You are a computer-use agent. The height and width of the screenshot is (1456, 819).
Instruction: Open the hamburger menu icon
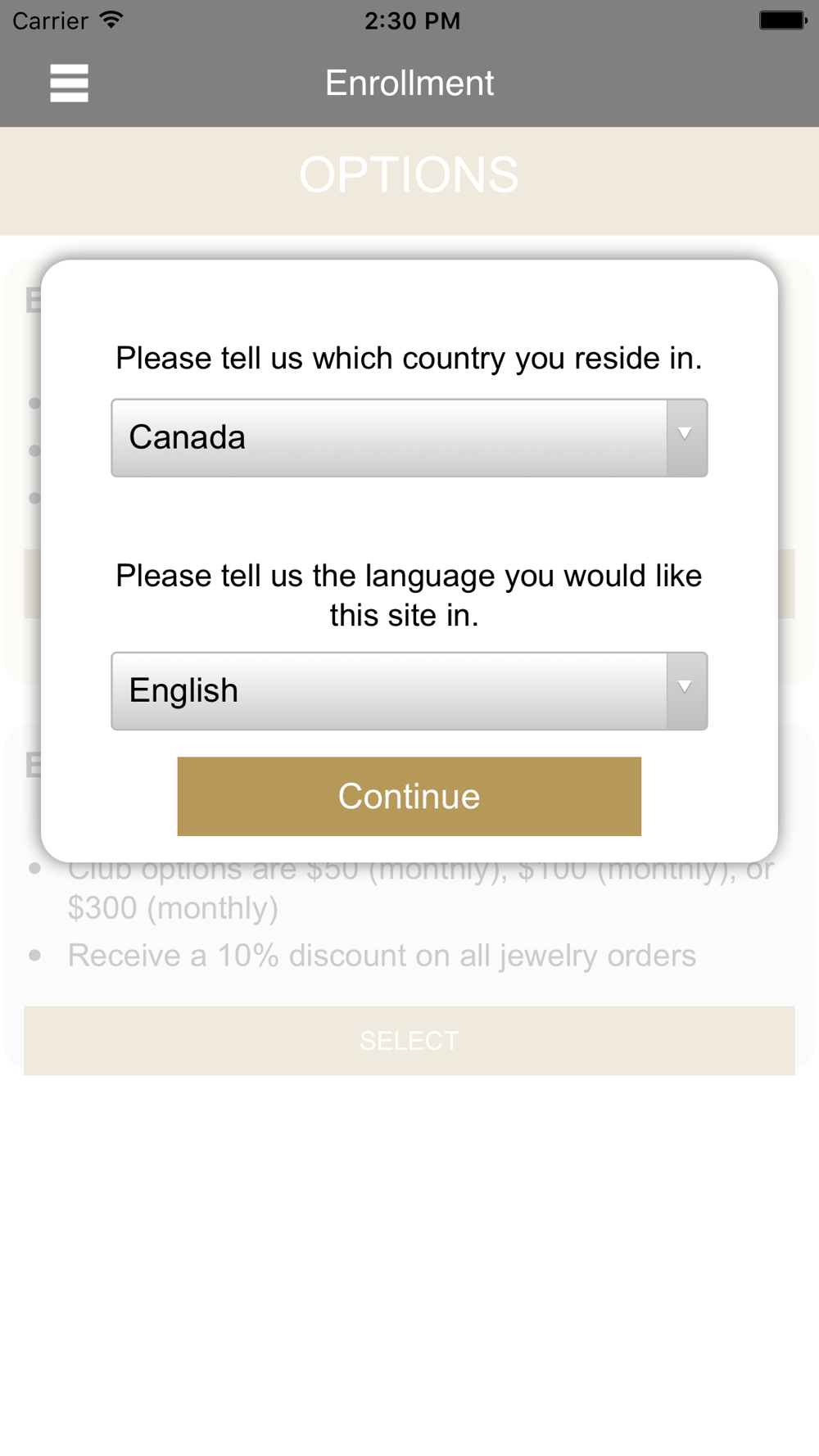click(x=69, y=83)
